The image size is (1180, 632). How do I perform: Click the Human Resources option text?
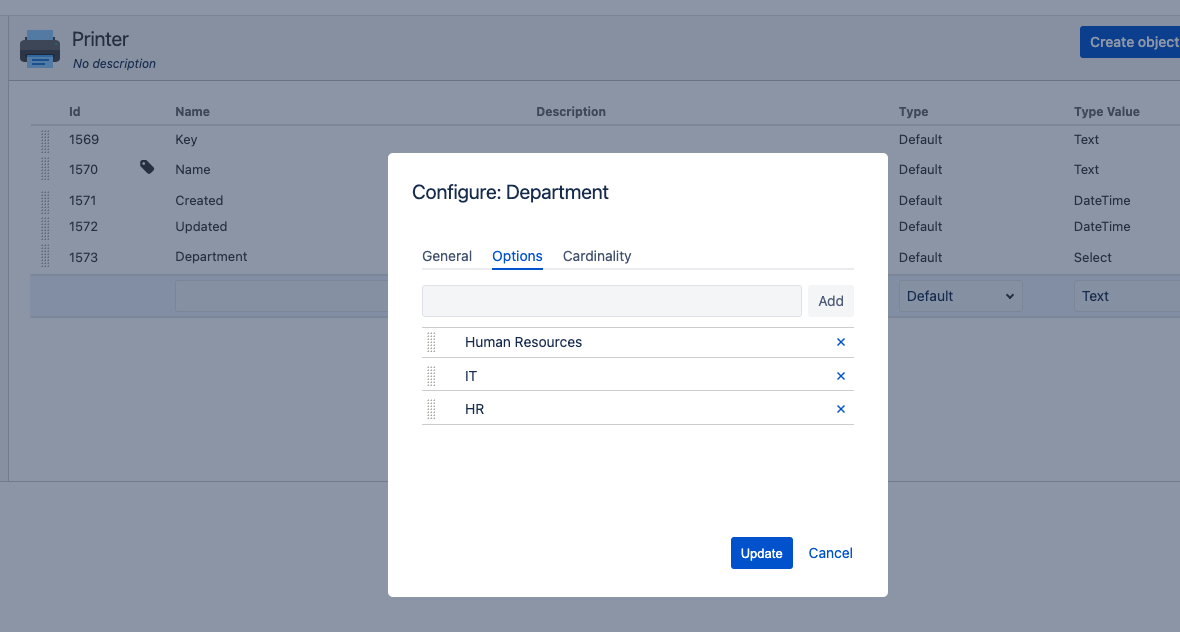523,342
